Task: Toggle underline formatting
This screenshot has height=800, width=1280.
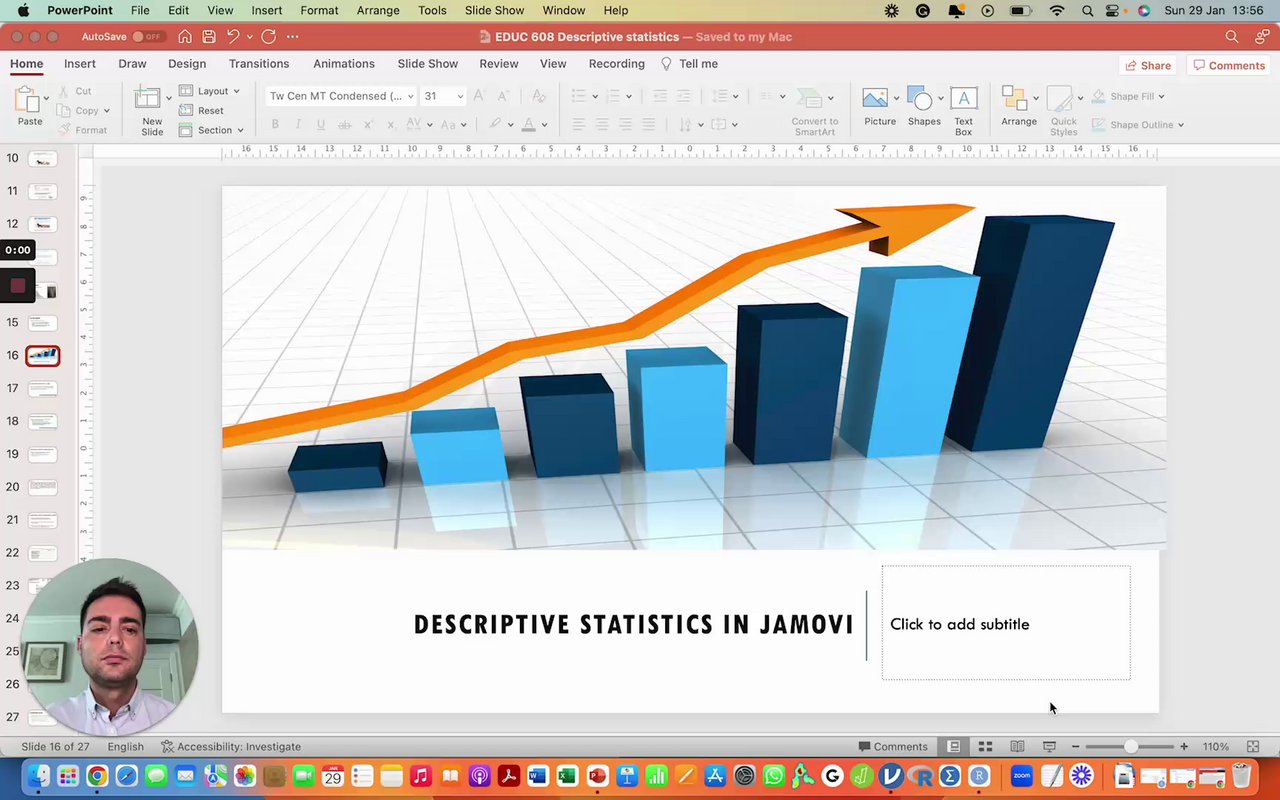Action: [321, 125]
